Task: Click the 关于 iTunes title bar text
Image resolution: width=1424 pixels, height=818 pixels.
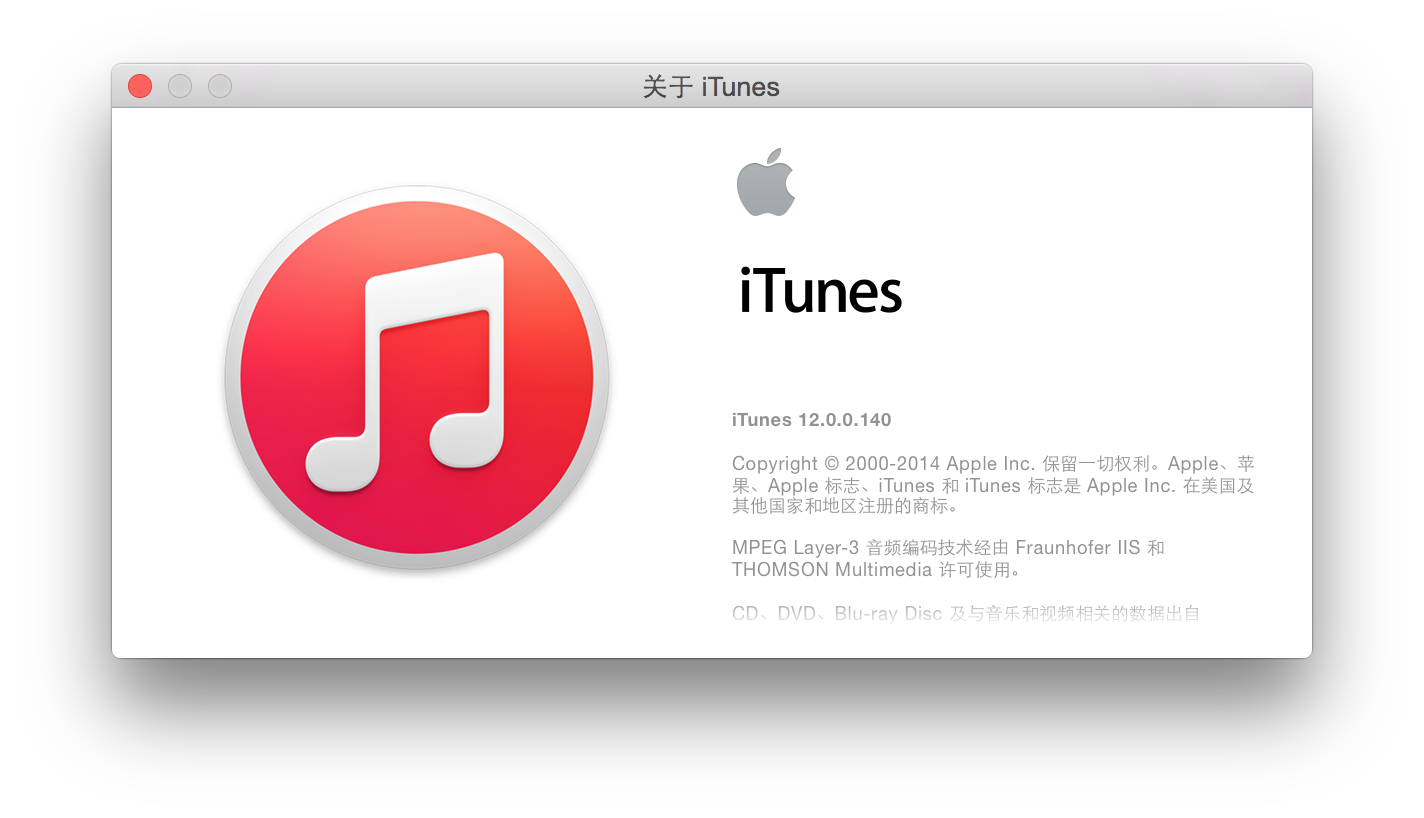Action: tap(711, 87)
